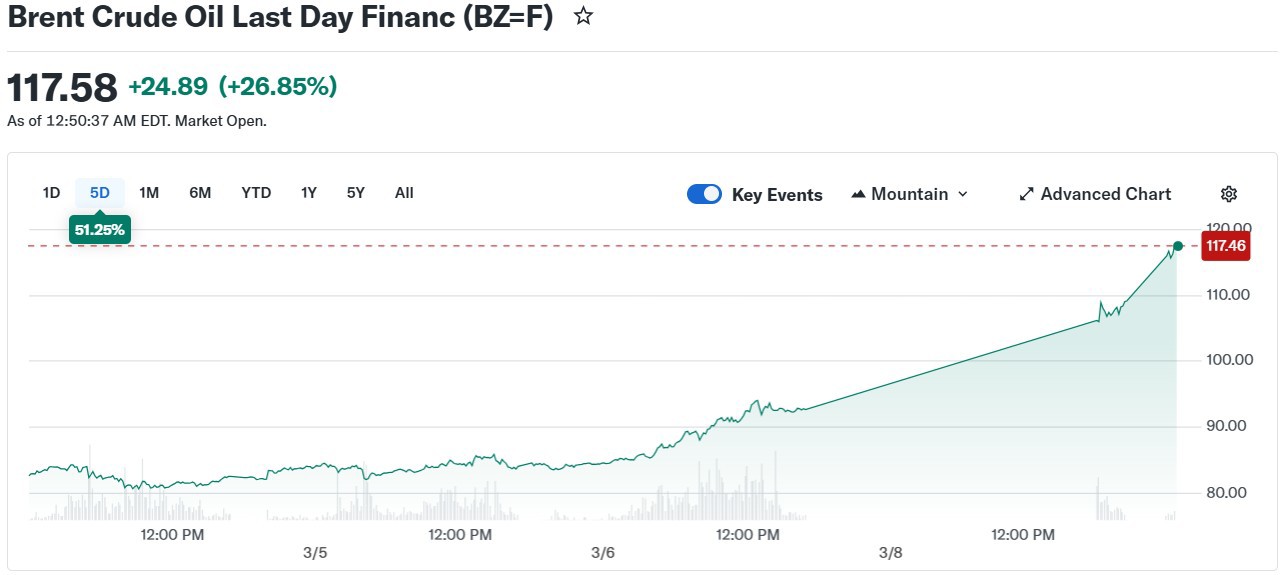View the 5Y time range

[x=356, y=193]
